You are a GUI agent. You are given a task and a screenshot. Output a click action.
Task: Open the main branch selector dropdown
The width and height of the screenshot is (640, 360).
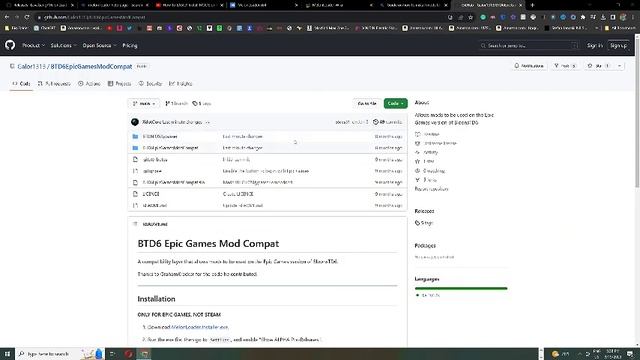point(144,104)
